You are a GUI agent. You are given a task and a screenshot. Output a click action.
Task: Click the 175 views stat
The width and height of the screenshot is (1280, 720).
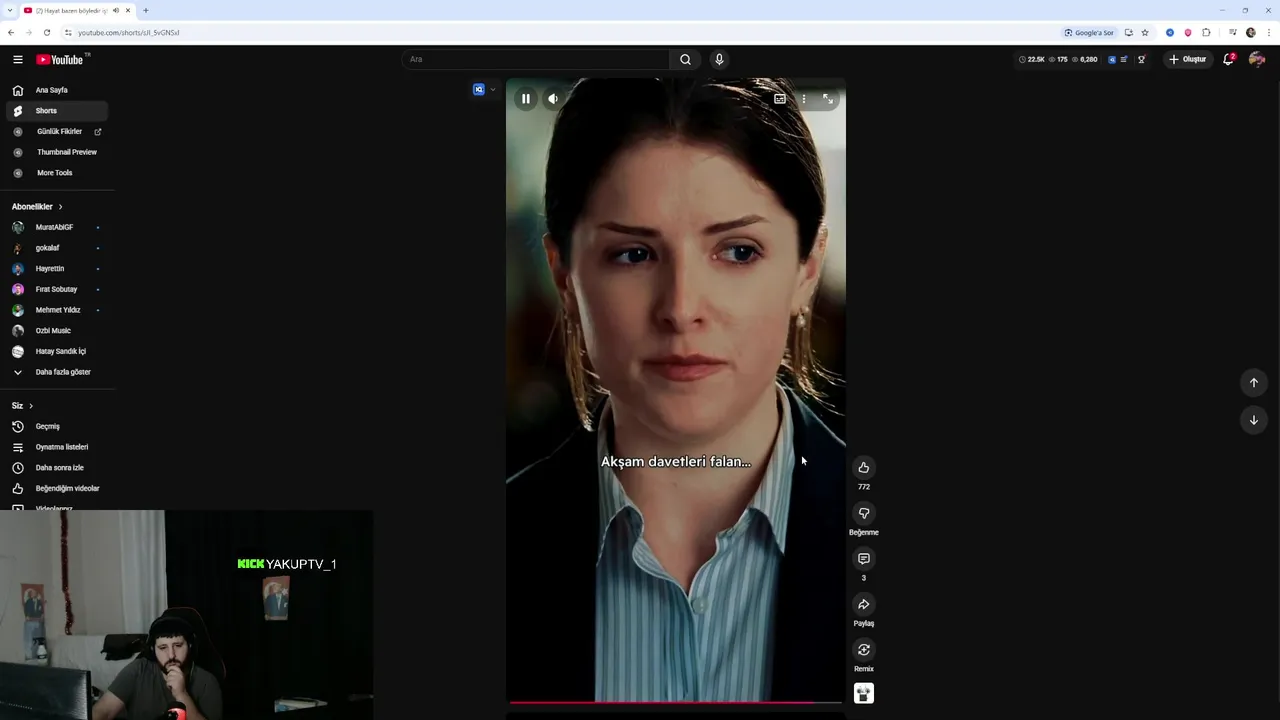[x=1058, y=59]
